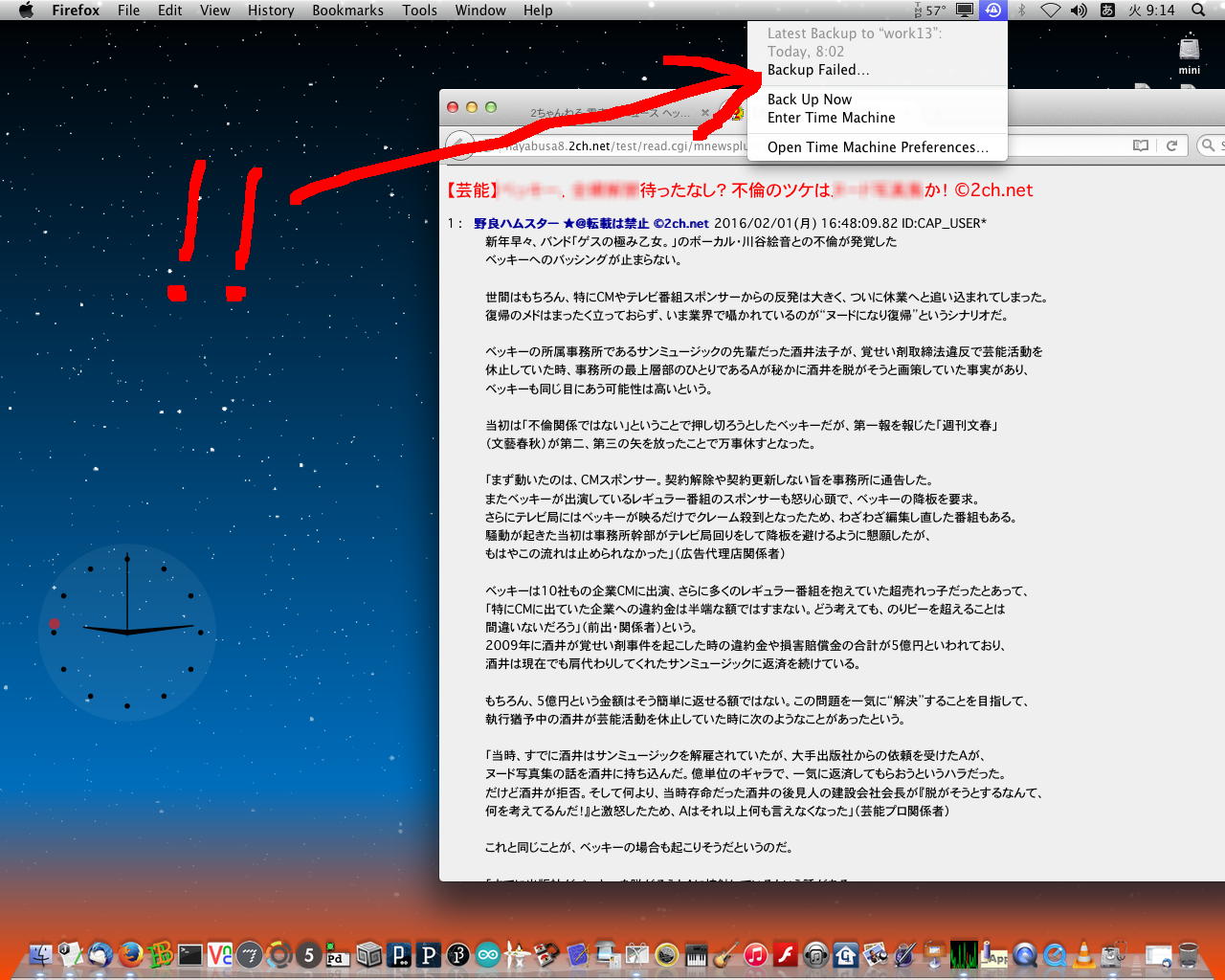Open the View menu
Screen dimensions: 1225x980
[x=214, y=10]
